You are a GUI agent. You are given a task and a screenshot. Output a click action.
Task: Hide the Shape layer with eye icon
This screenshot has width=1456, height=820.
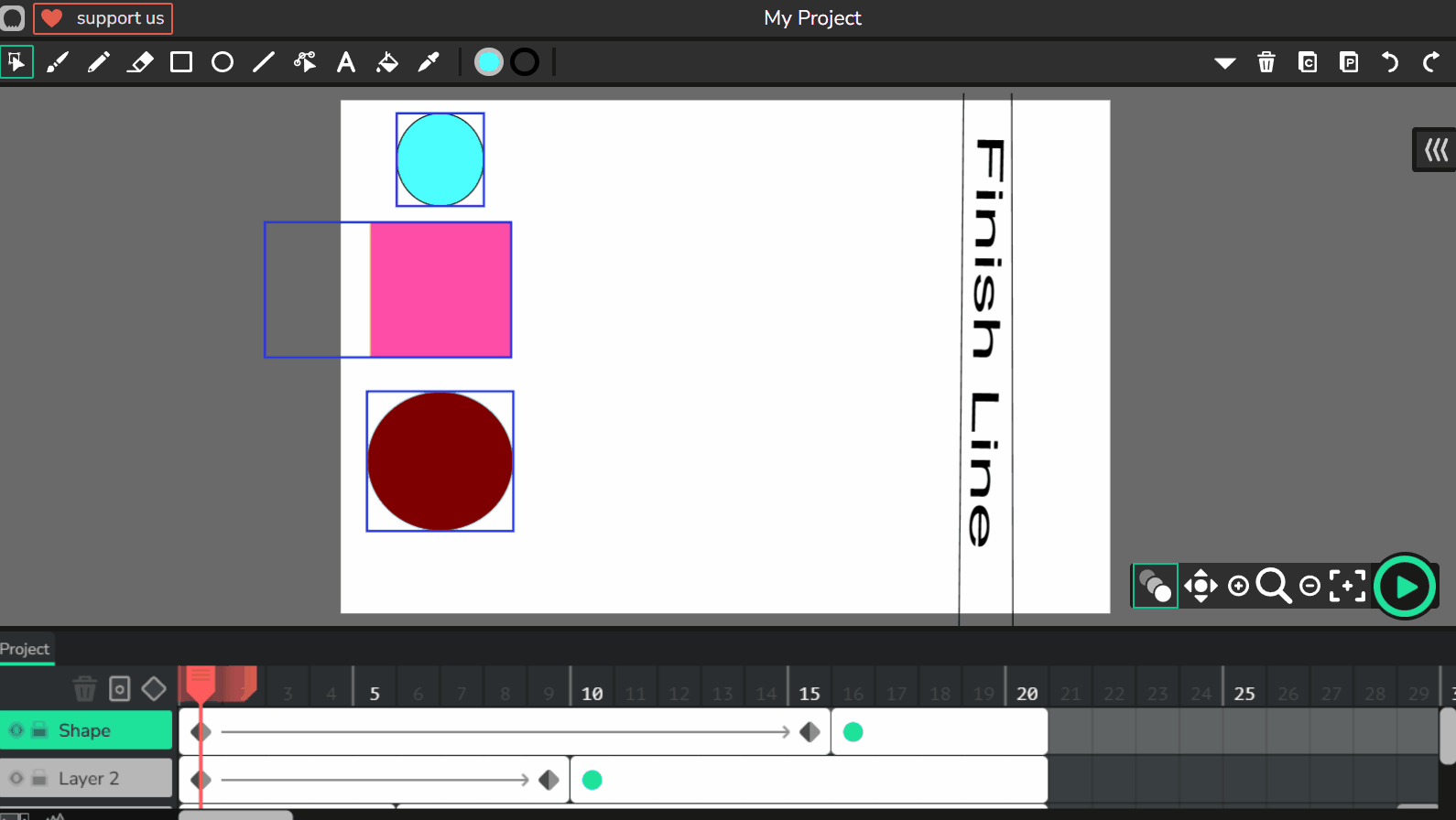16,730
